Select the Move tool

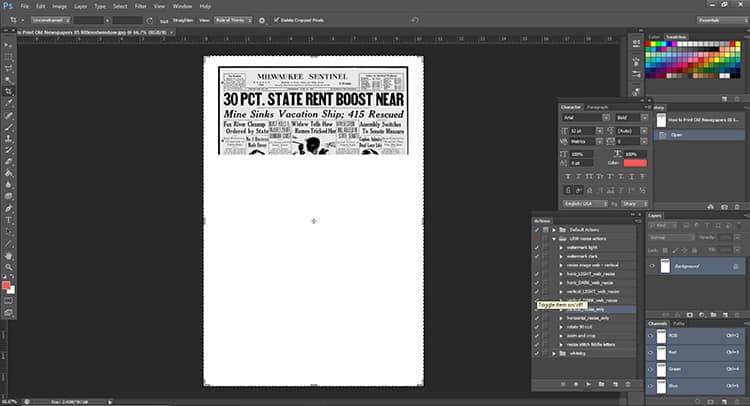tap(9, 45)
